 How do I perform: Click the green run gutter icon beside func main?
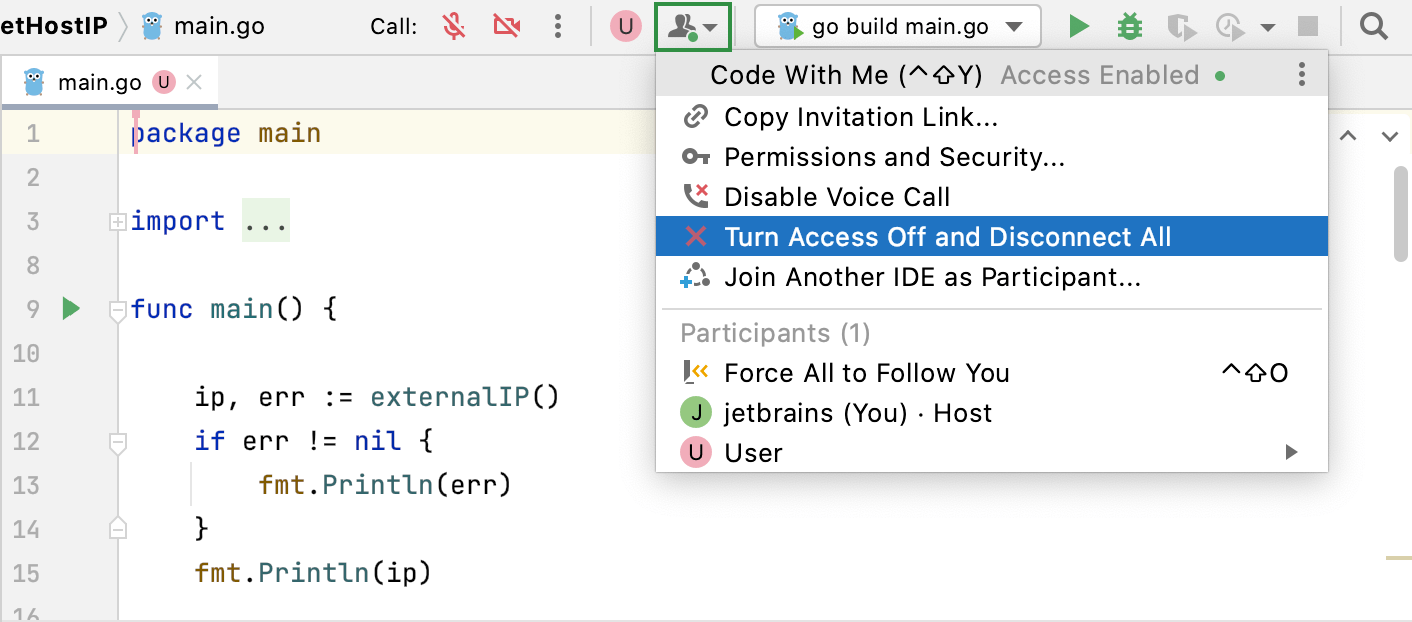[x=70, y=308]
